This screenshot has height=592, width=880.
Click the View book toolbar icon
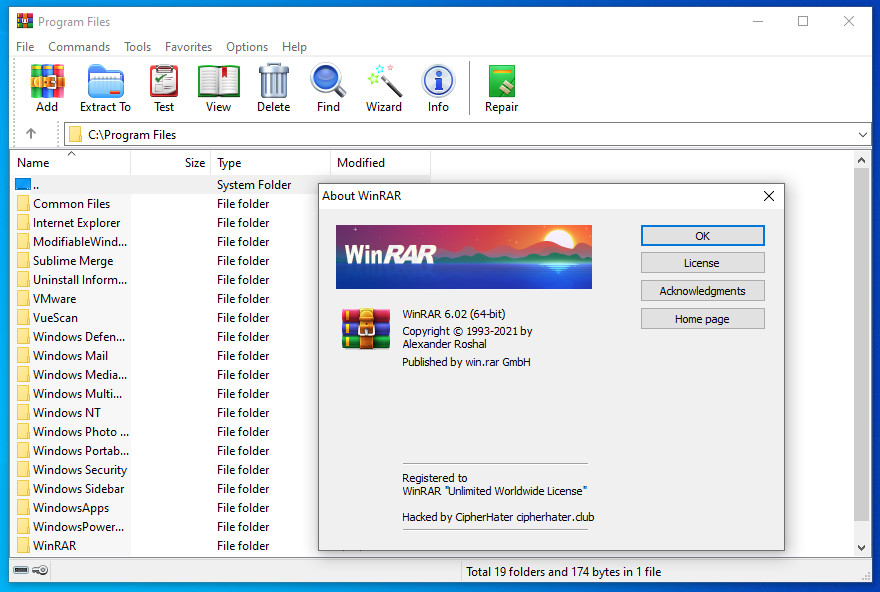[x=218, y=82]
